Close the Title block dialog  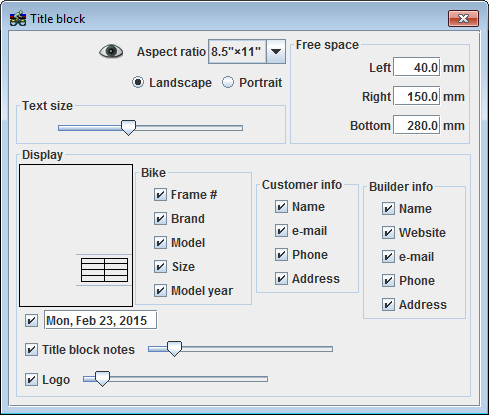[x=463, y=18]
